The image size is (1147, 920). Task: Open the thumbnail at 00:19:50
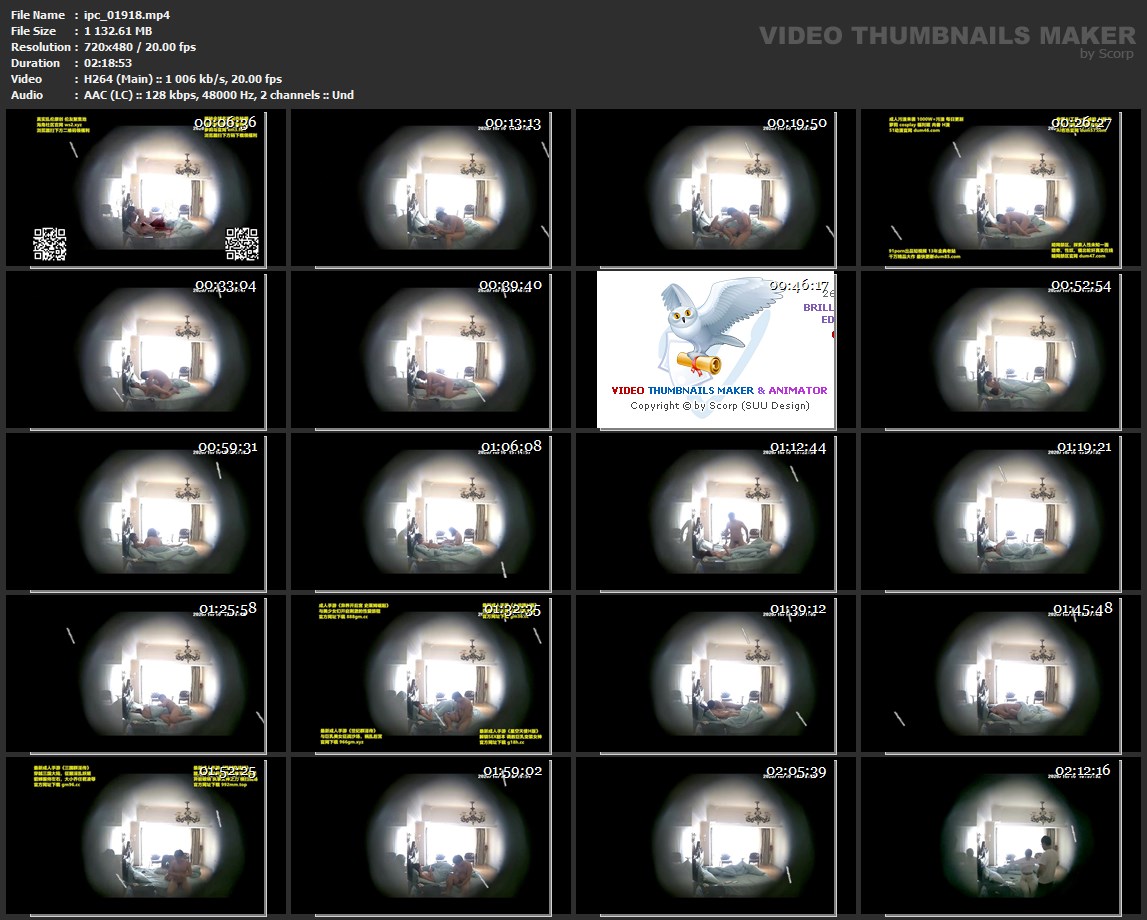(x=716, y=188)
